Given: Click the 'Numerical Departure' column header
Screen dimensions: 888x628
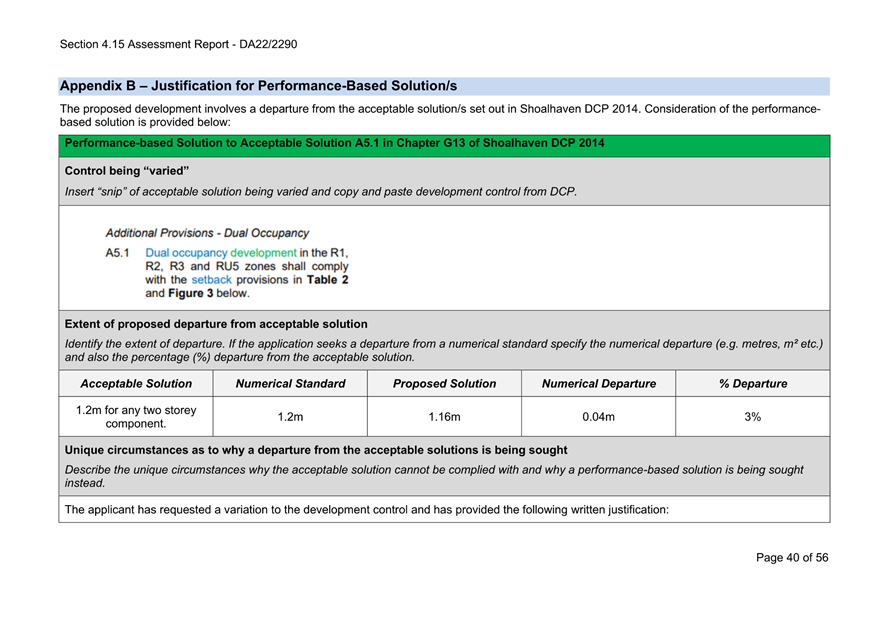Looking at the screenshot, I should pyautogui.click(x=599, y=384).
